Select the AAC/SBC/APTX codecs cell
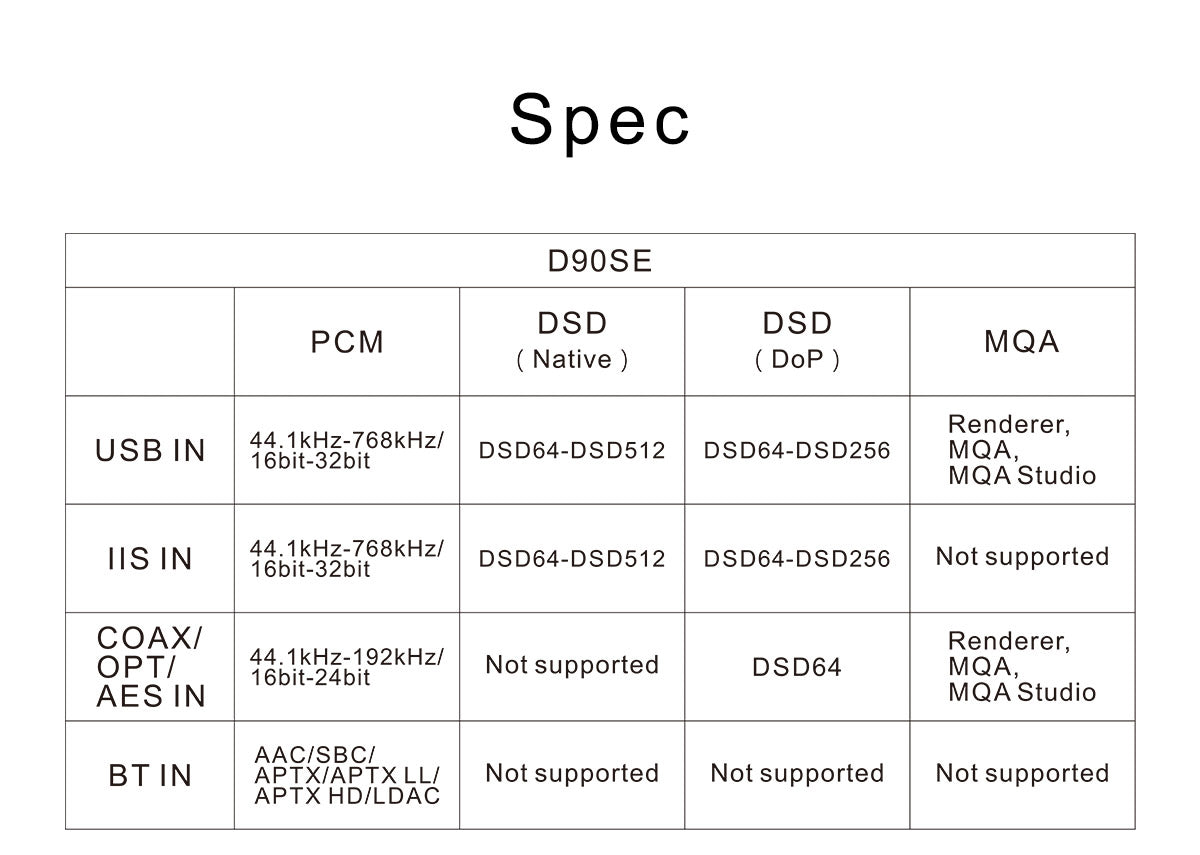Viewport: 1200px width, 855px height. click(346, 775)
